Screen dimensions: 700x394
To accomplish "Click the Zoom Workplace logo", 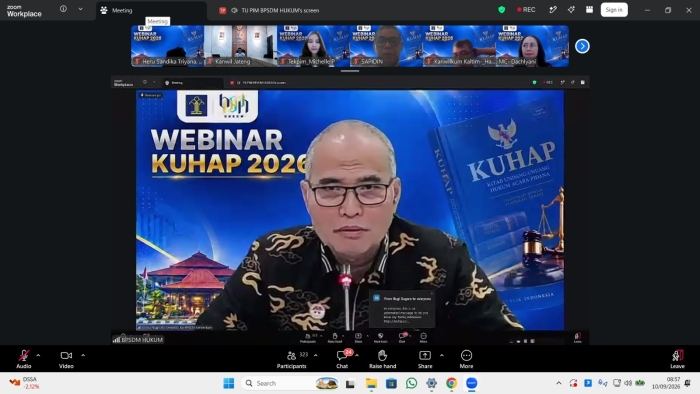I will (24, 11).
